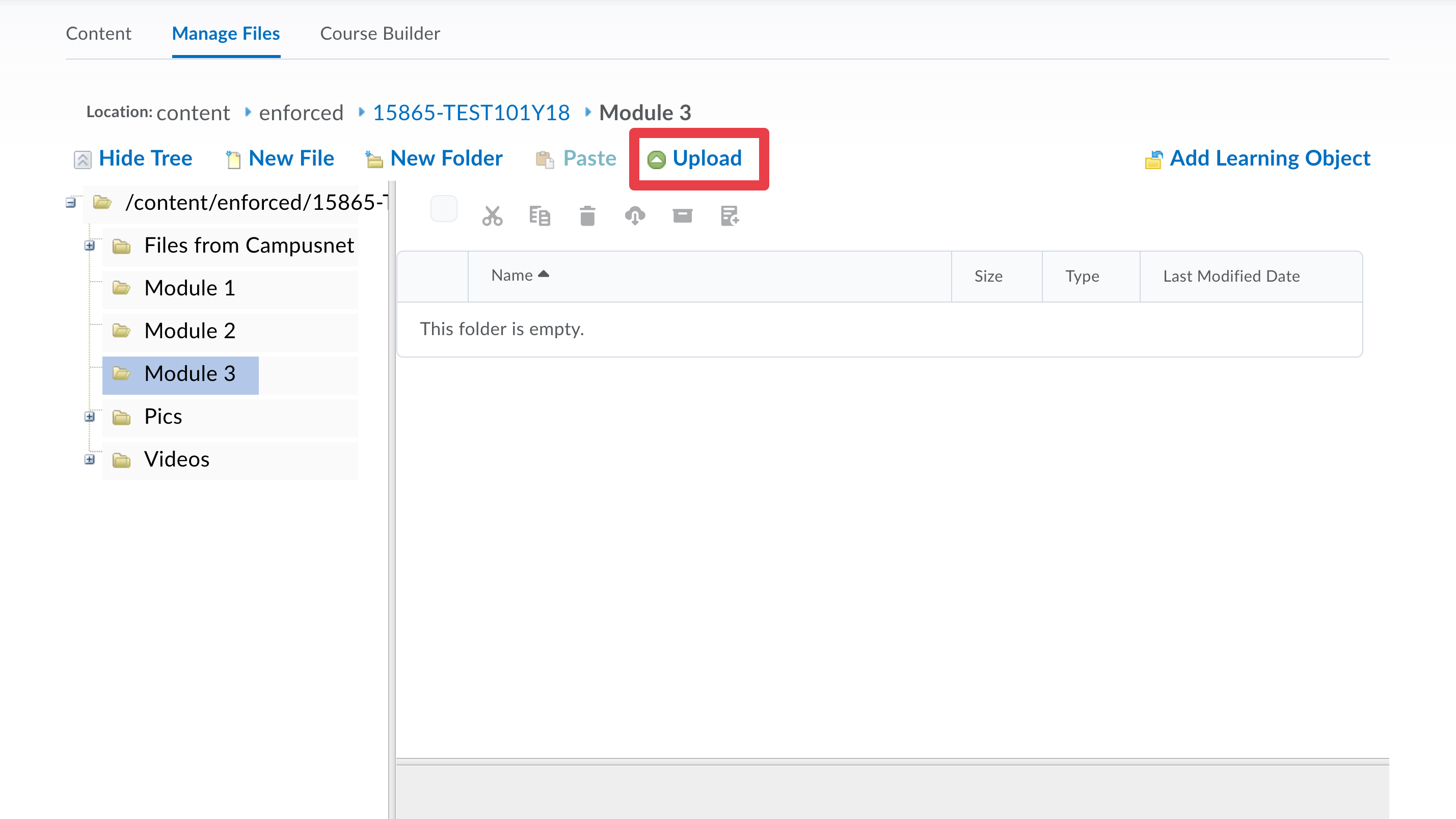Click the Download cloud icon
Viewport: 1456px width, 819px height.
(x=635, y=216)
